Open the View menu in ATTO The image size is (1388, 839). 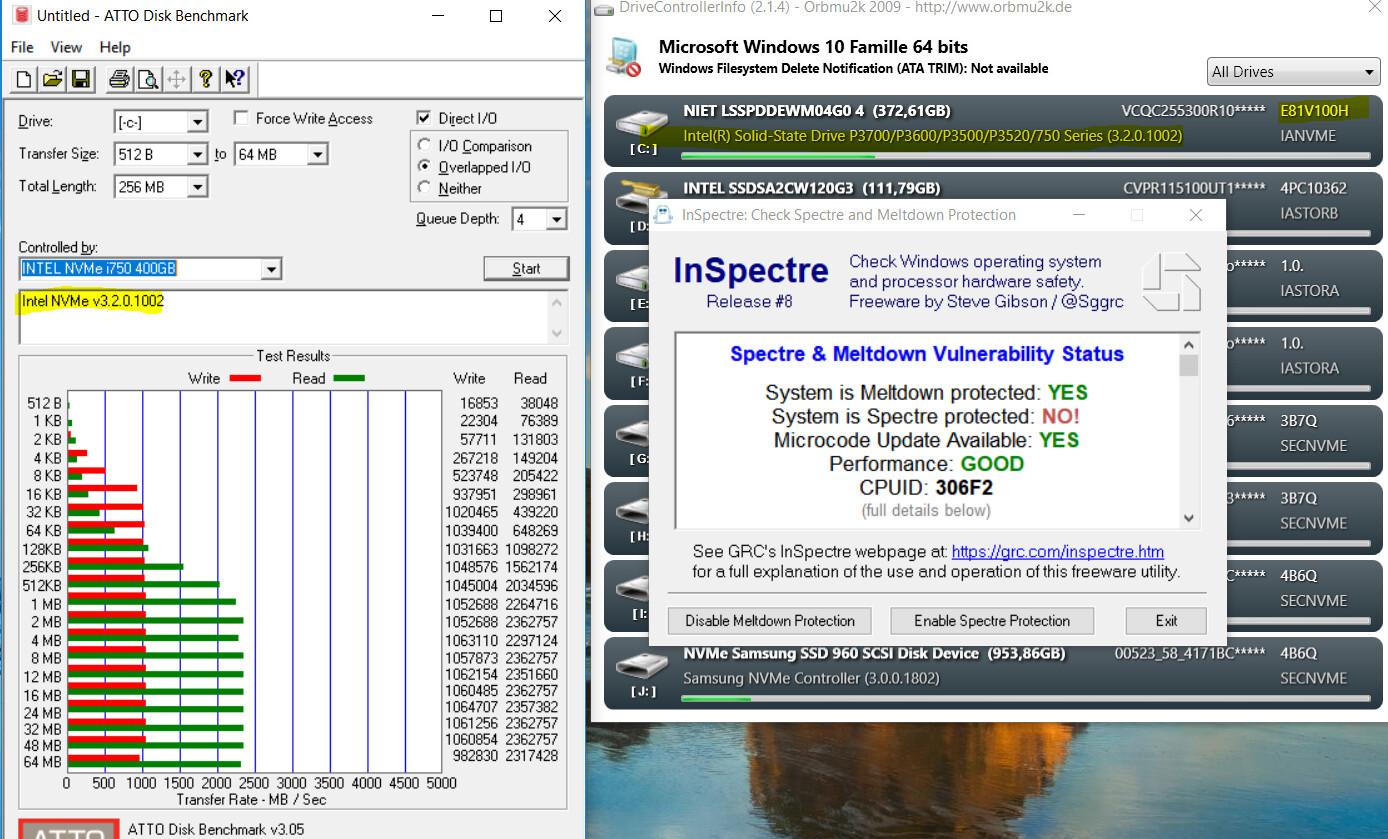pos(66,47)
